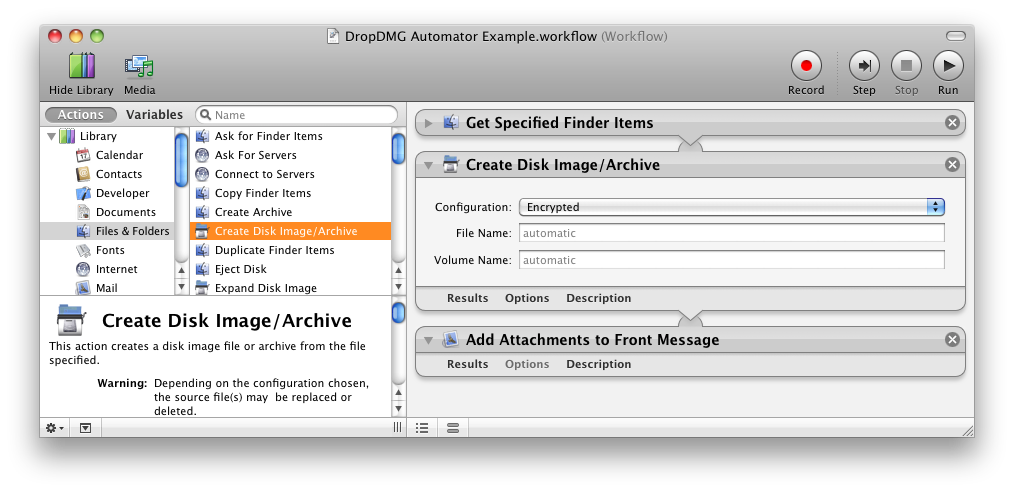1014x492 pixels.
Task: Select Create Disk Image/Archive in action list
Action: pos(290,231)
